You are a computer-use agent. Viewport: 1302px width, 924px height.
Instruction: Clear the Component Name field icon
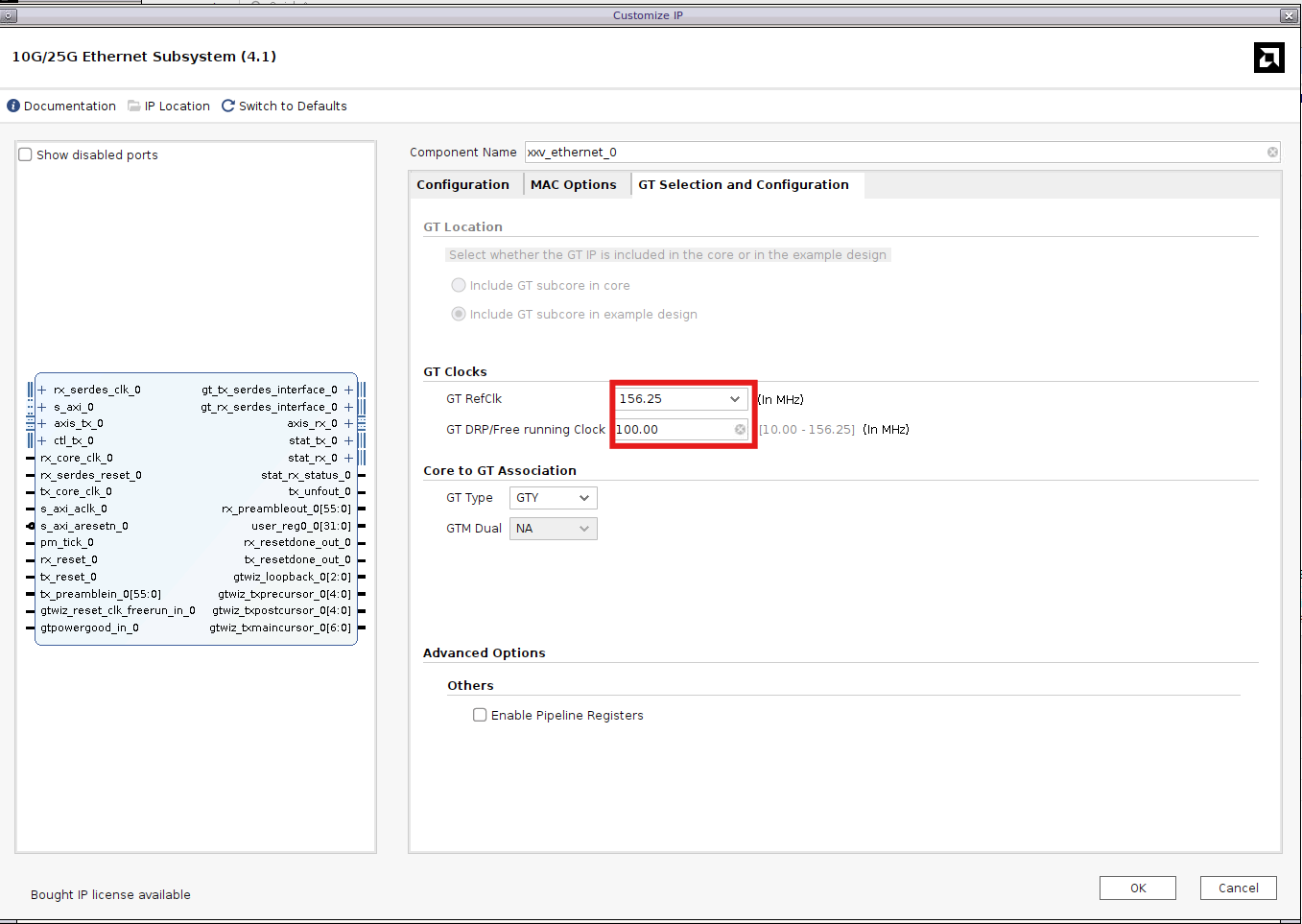click(1272, 153)
